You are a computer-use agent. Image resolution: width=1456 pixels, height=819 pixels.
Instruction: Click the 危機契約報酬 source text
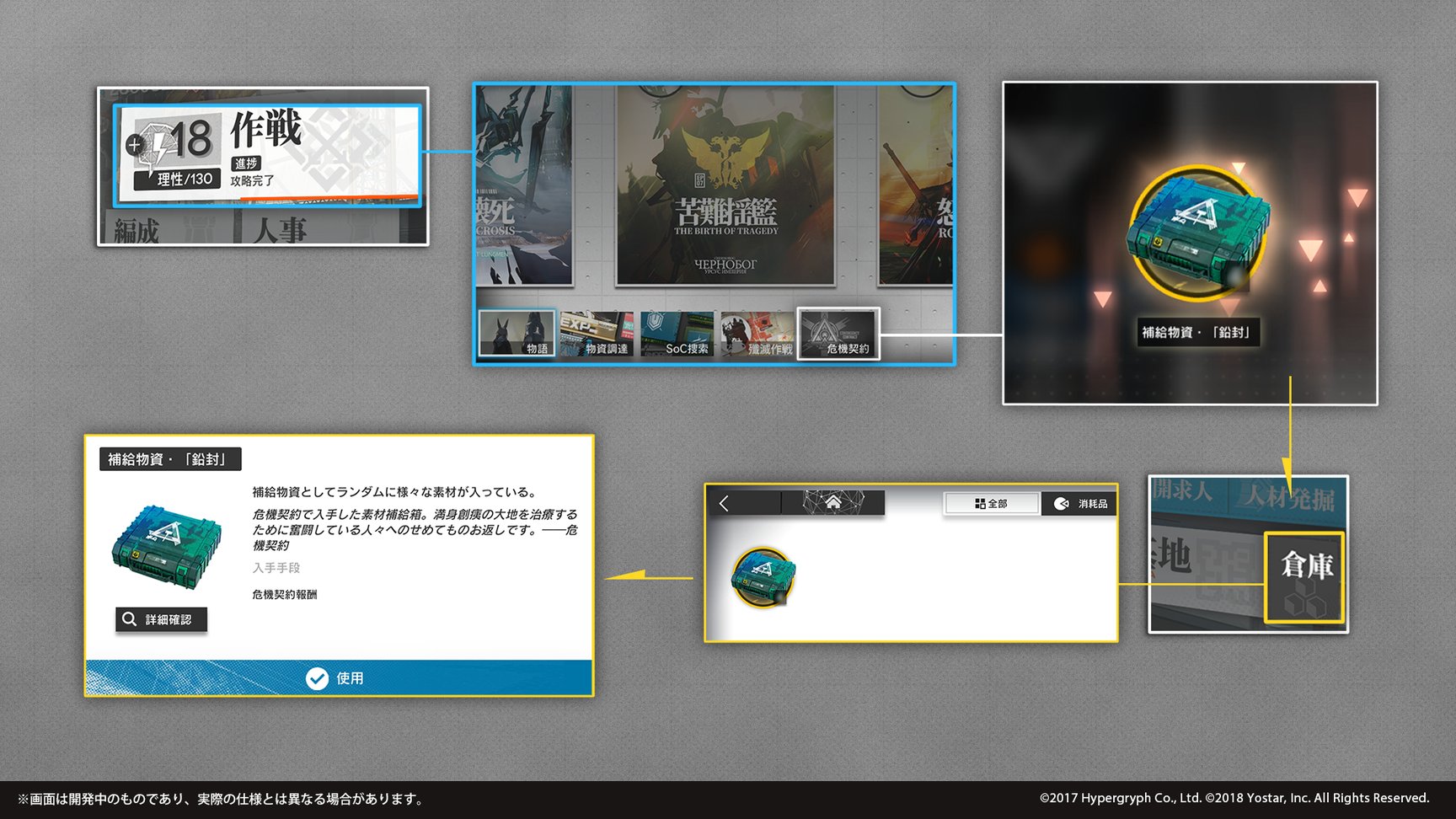click(x=285, y=594)
